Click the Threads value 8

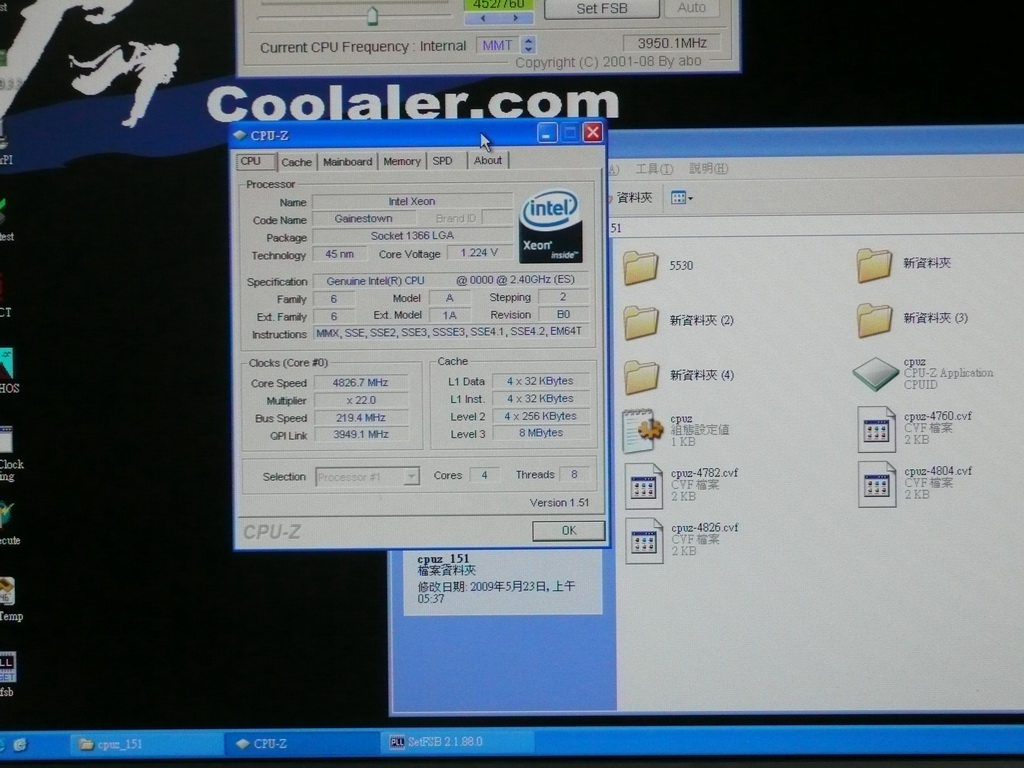coord(574,475)
